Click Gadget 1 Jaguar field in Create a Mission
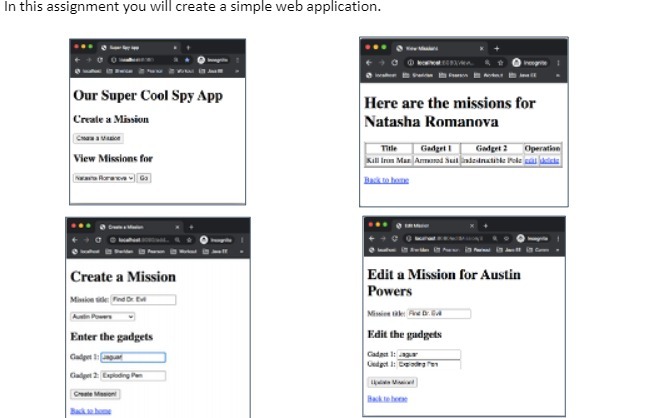Screen dimensions: 653x418 click(133, 357)
